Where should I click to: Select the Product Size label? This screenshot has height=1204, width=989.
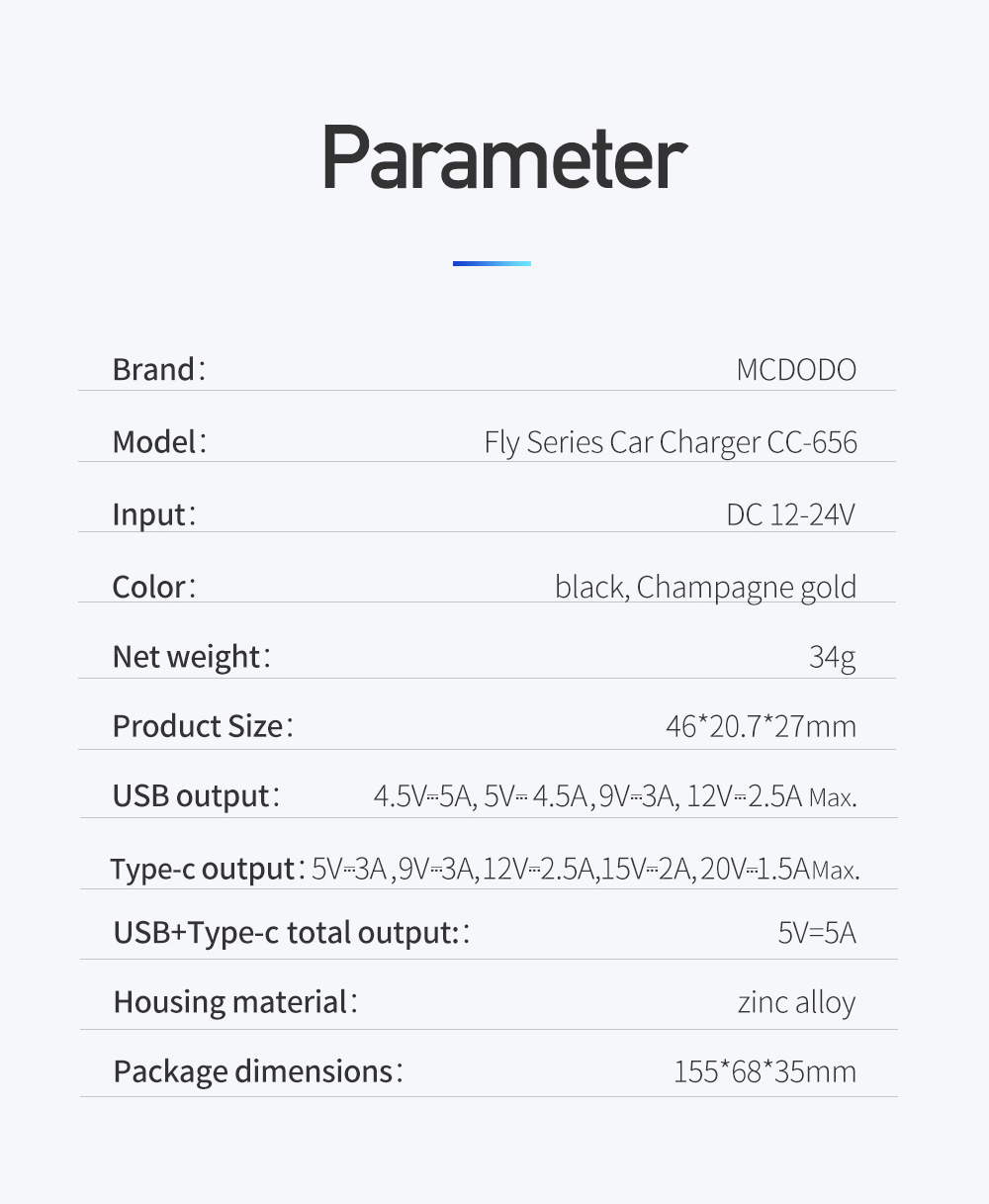point(203,726)
